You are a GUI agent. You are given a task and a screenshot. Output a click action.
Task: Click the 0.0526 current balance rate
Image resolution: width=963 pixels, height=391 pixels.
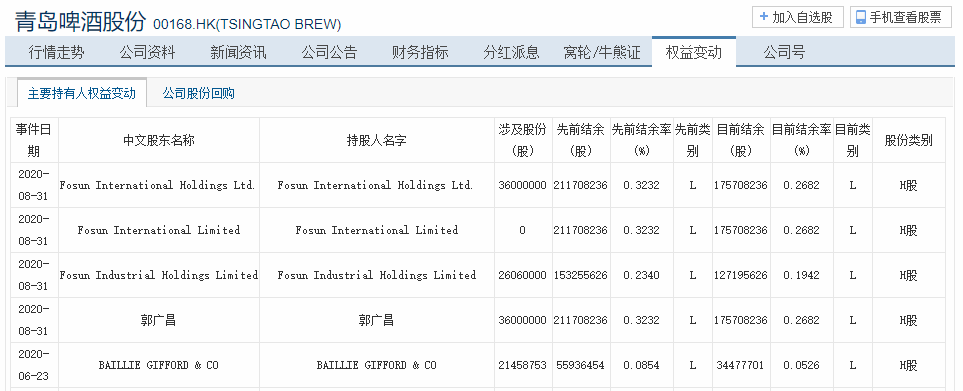point(801,365)
